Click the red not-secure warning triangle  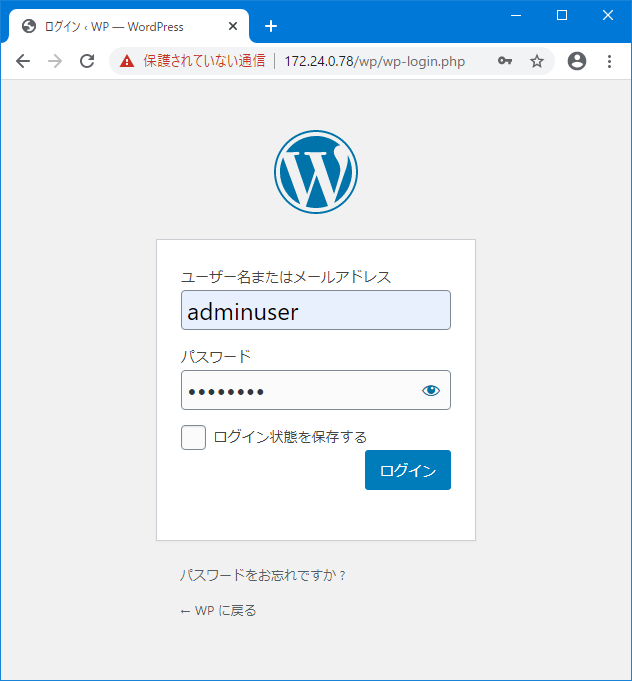pos(127,61)
